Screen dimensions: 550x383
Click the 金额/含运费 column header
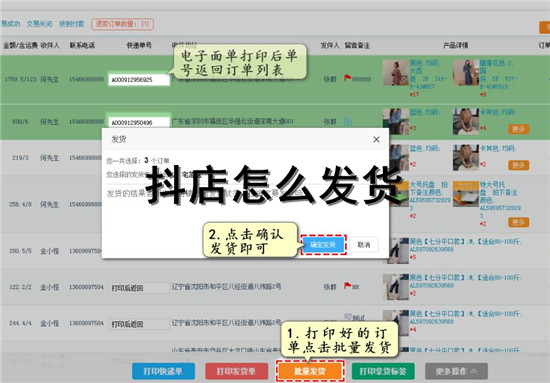click(20, 46)
